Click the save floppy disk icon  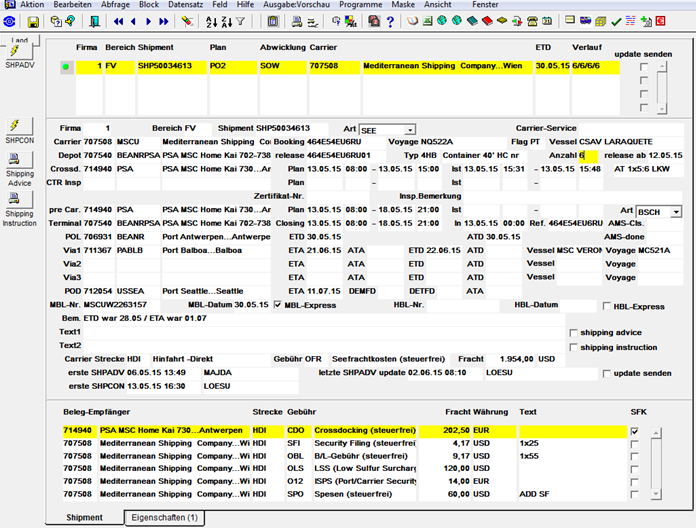point(33,21)
